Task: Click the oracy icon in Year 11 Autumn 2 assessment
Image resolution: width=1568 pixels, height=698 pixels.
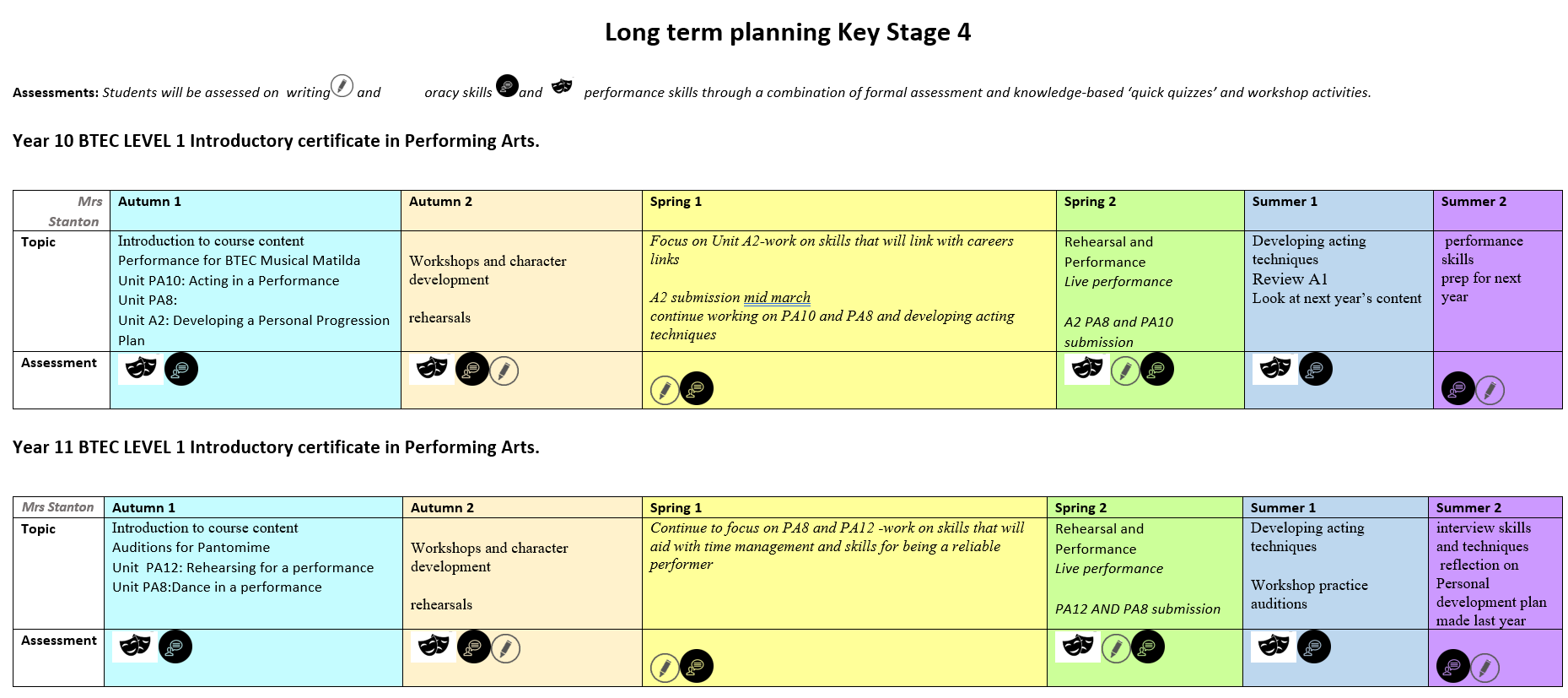Action: [x=474, y=647]
